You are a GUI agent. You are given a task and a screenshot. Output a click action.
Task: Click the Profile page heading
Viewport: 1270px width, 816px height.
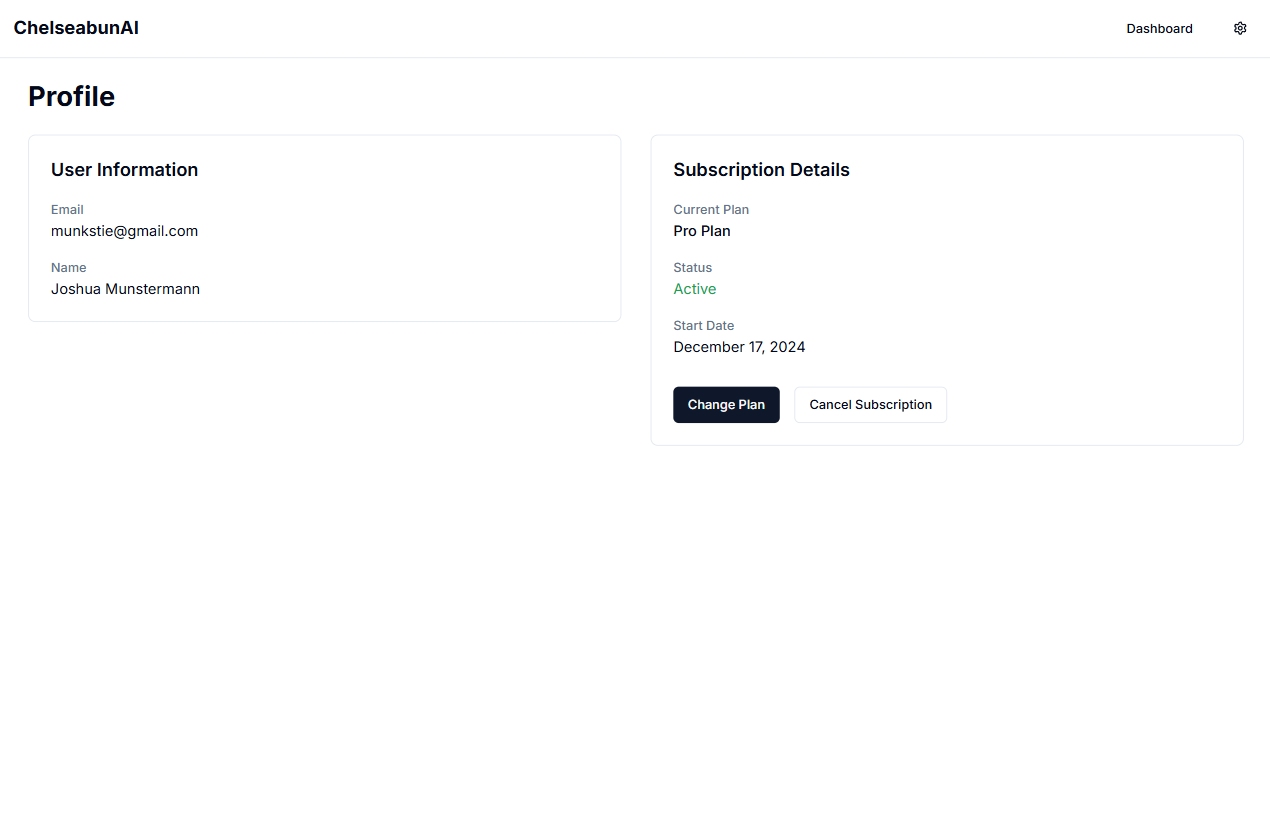tap(71, 97)
